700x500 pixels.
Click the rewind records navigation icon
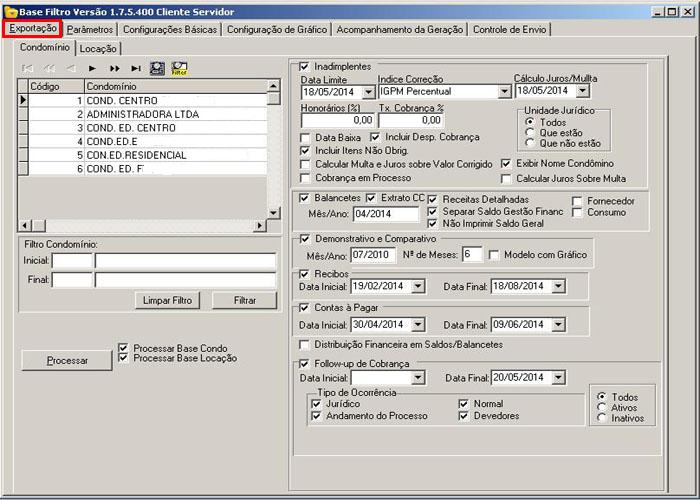(x=49, y=68)
